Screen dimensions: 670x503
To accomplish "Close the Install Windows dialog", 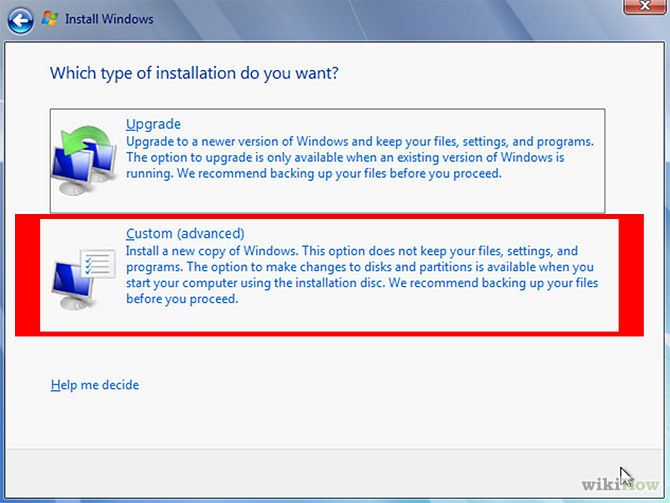I will (644, 6).
